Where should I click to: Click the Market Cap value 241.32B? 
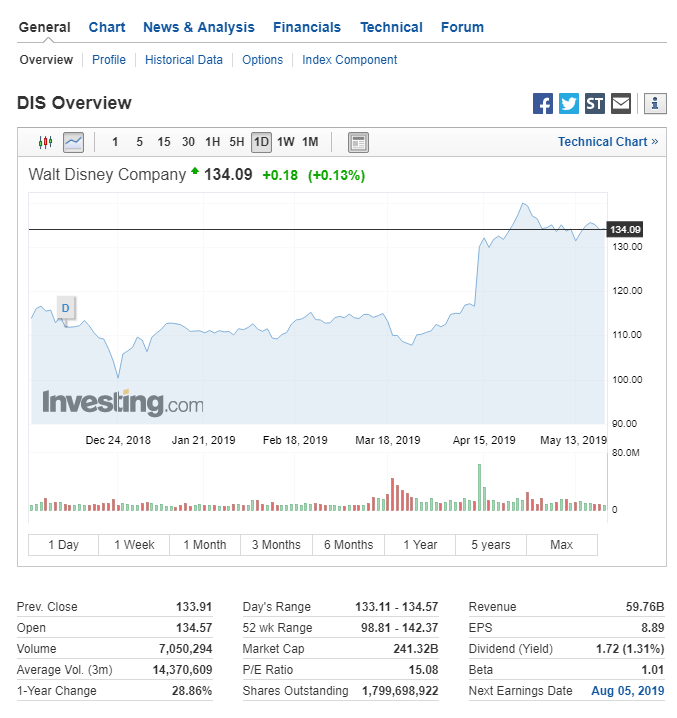point(416,649)
